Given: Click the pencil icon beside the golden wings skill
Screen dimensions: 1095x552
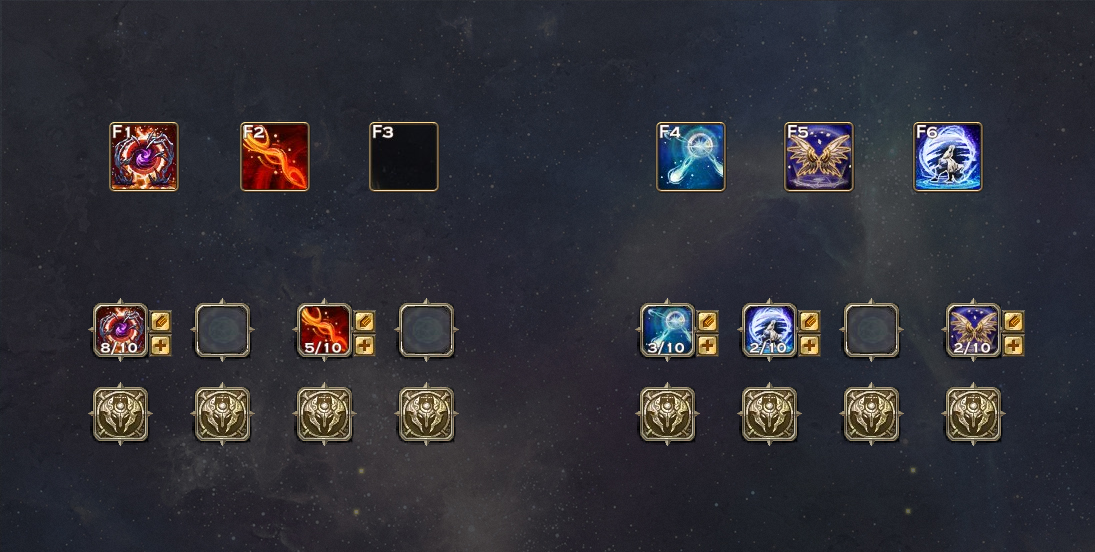Looking at the screenshot, I should click(x=1014, y=321).
